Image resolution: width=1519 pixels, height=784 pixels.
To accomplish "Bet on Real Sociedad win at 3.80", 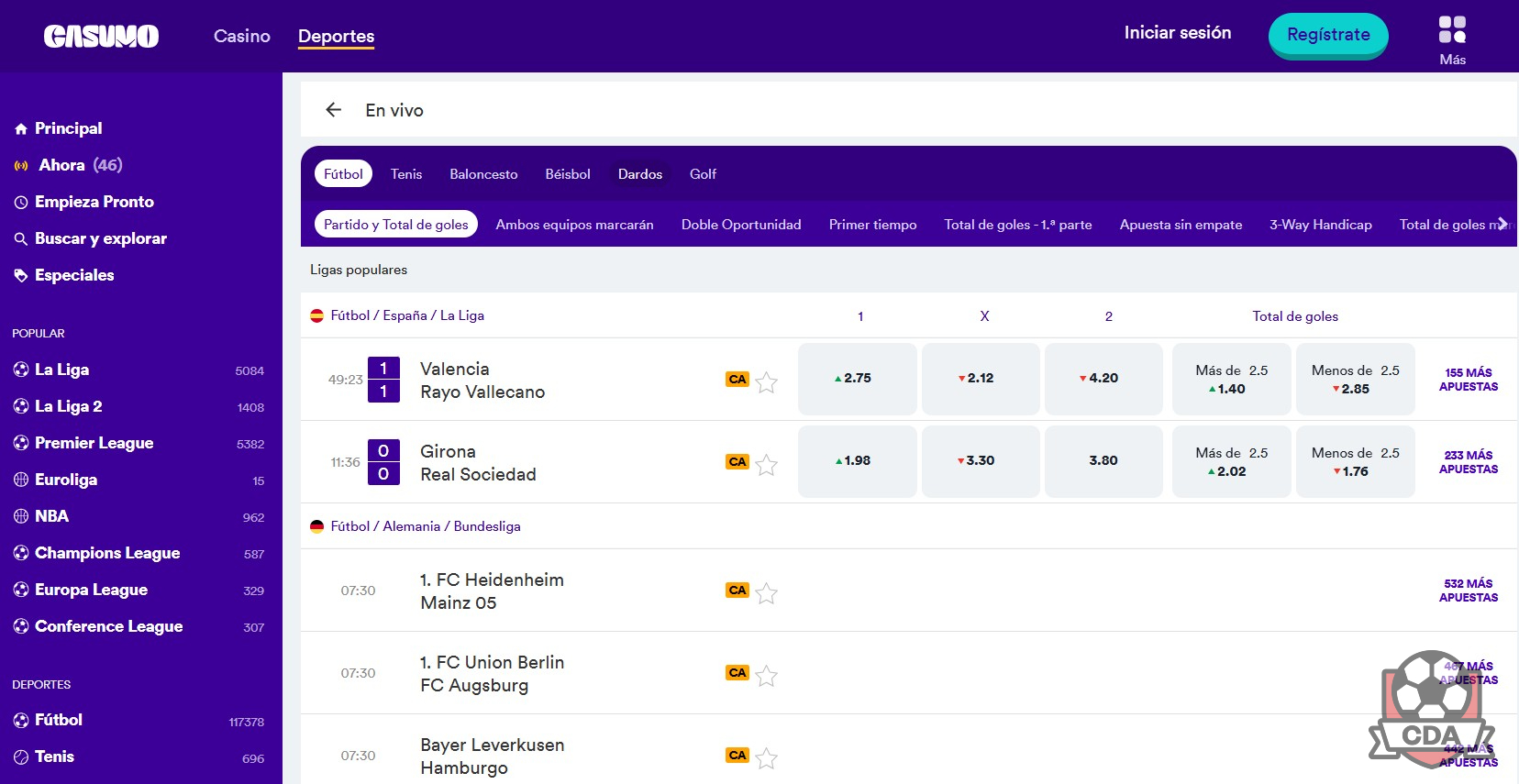I will (x=1103, y=461).
